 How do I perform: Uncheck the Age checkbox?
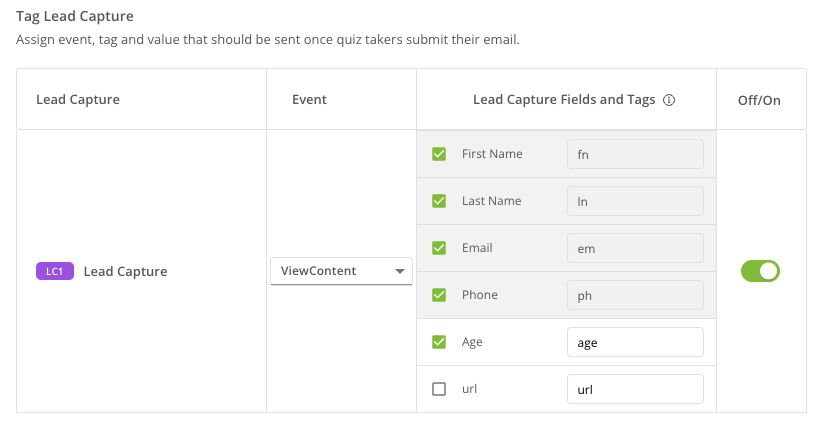[439, 342]
